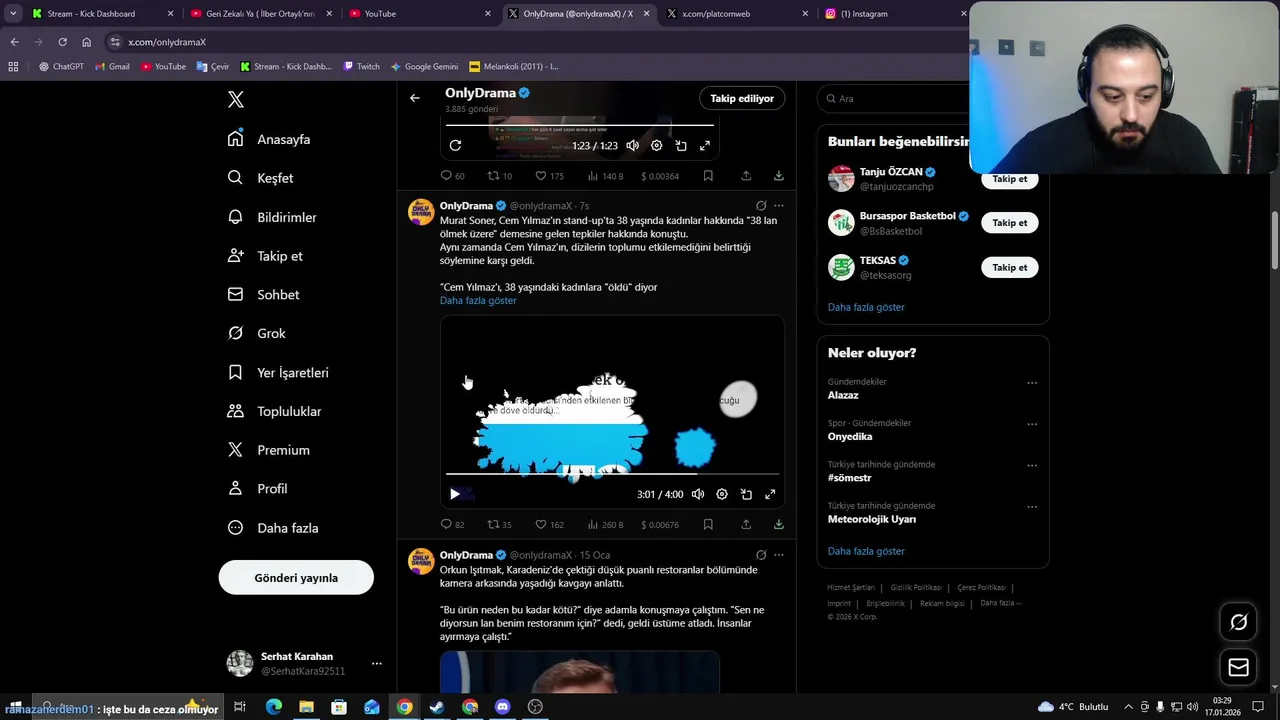
Task: Open options for Alazaz trend
Action: (1032, 383)
